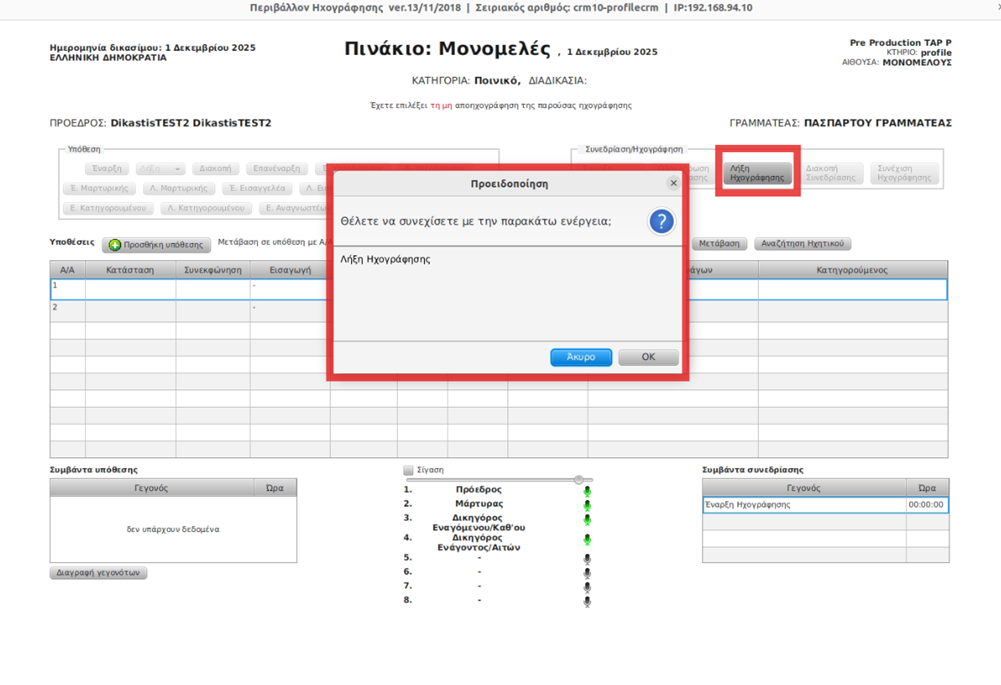The image size is (1001, 685).
Task: Close the Προειδοποίηση dialog with X
Action: pos(673,183)
